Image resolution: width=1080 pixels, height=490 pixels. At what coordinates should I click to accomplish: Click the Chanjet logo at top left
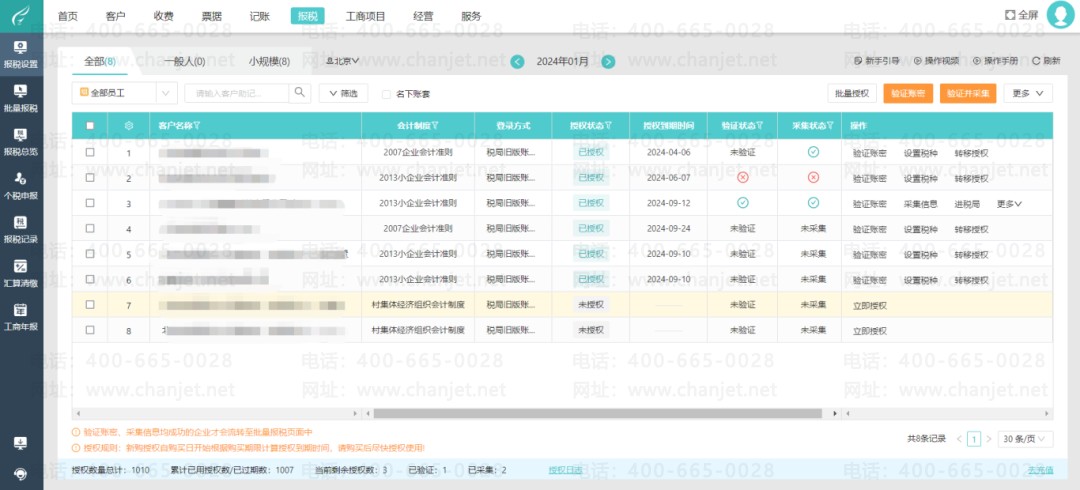click(x=21, y=15)
